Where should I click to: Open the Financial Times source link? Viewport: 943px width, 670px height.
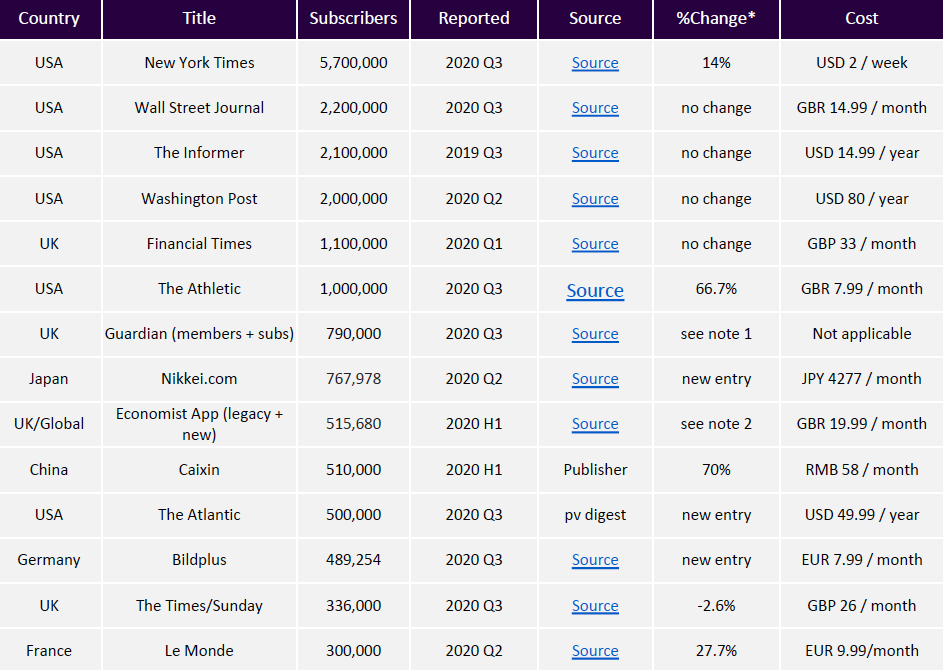pyautogui.click(x=595, y=244)
